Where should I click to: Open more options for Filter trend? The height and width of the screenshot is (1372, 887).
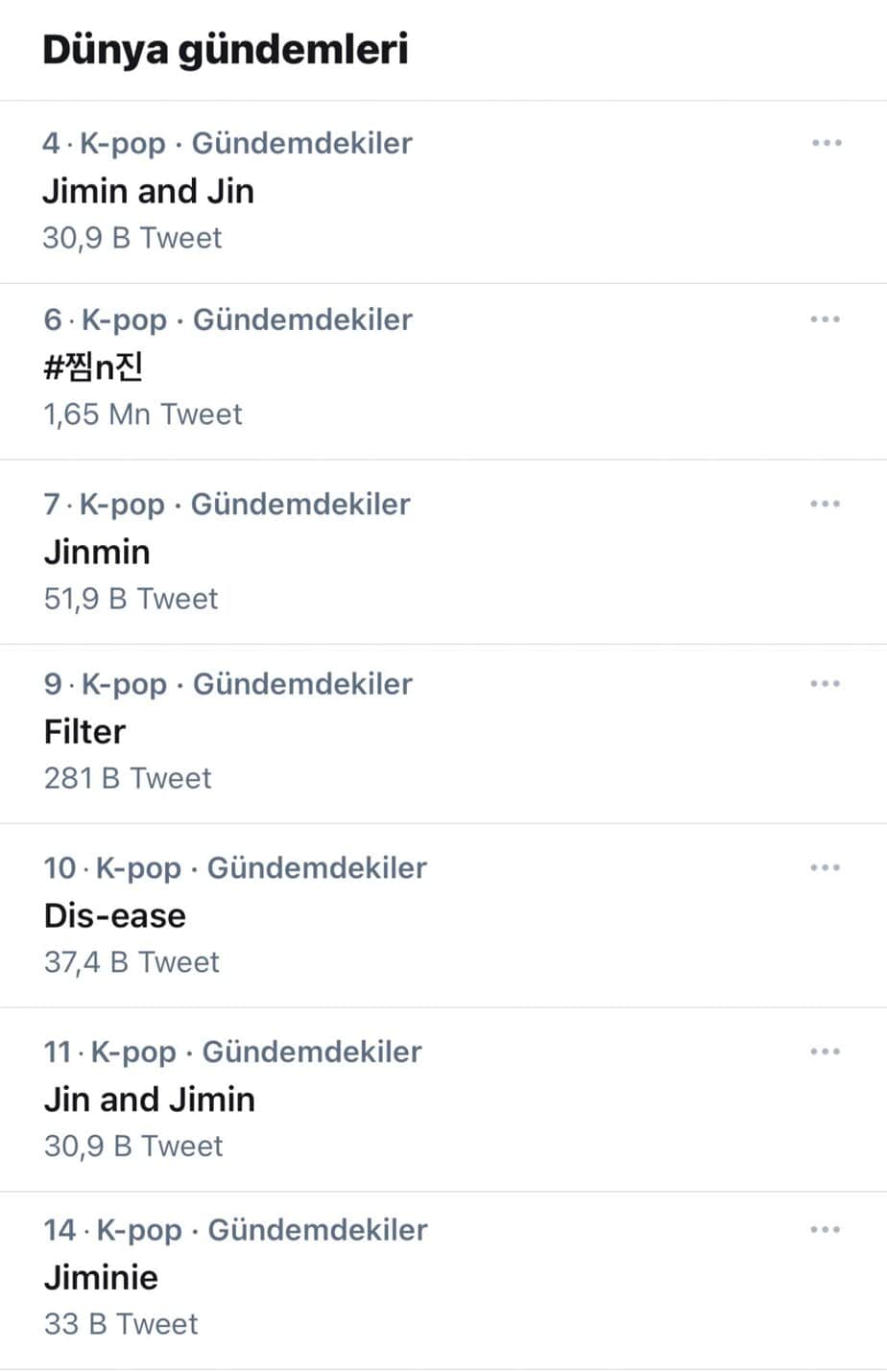[x=826, y=684]
